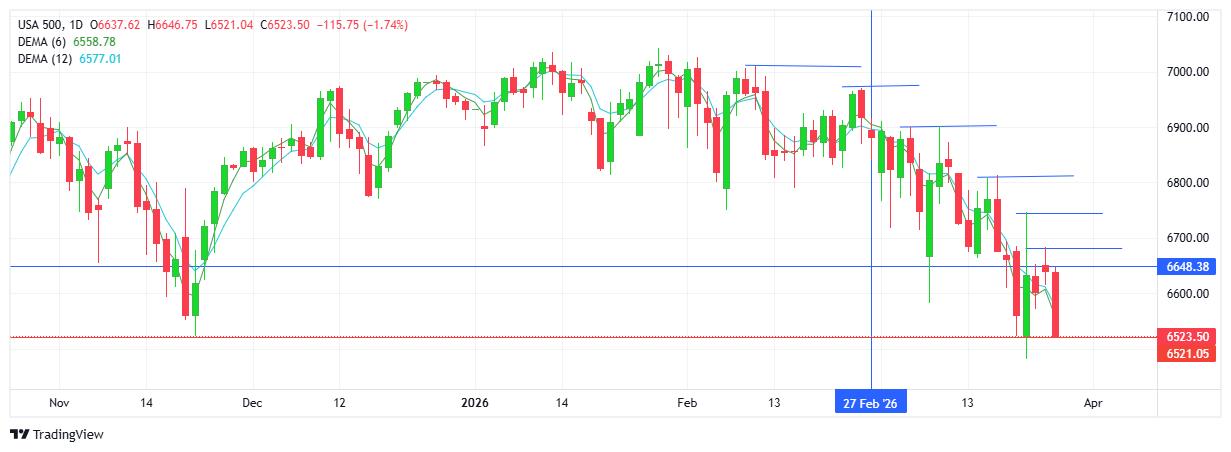Click the 27 Feb '26 date marker
Image resolution: width=1231 pixels, height=452 pixels.
tap(871, 403)
